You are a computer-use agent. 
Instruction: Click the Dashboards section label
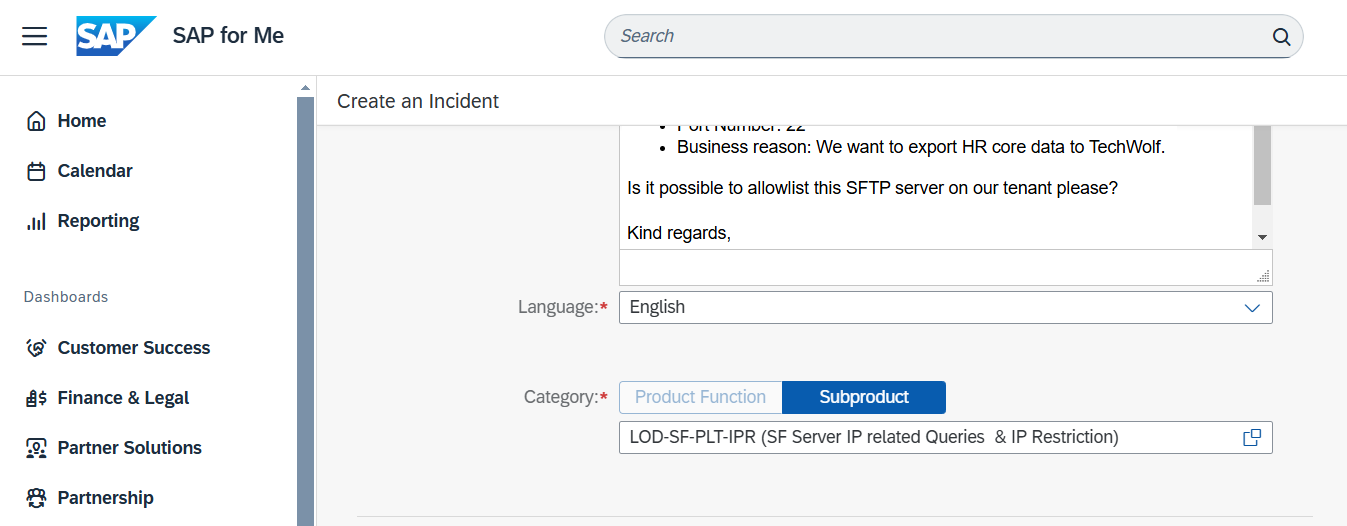click(x=66, y=297)
